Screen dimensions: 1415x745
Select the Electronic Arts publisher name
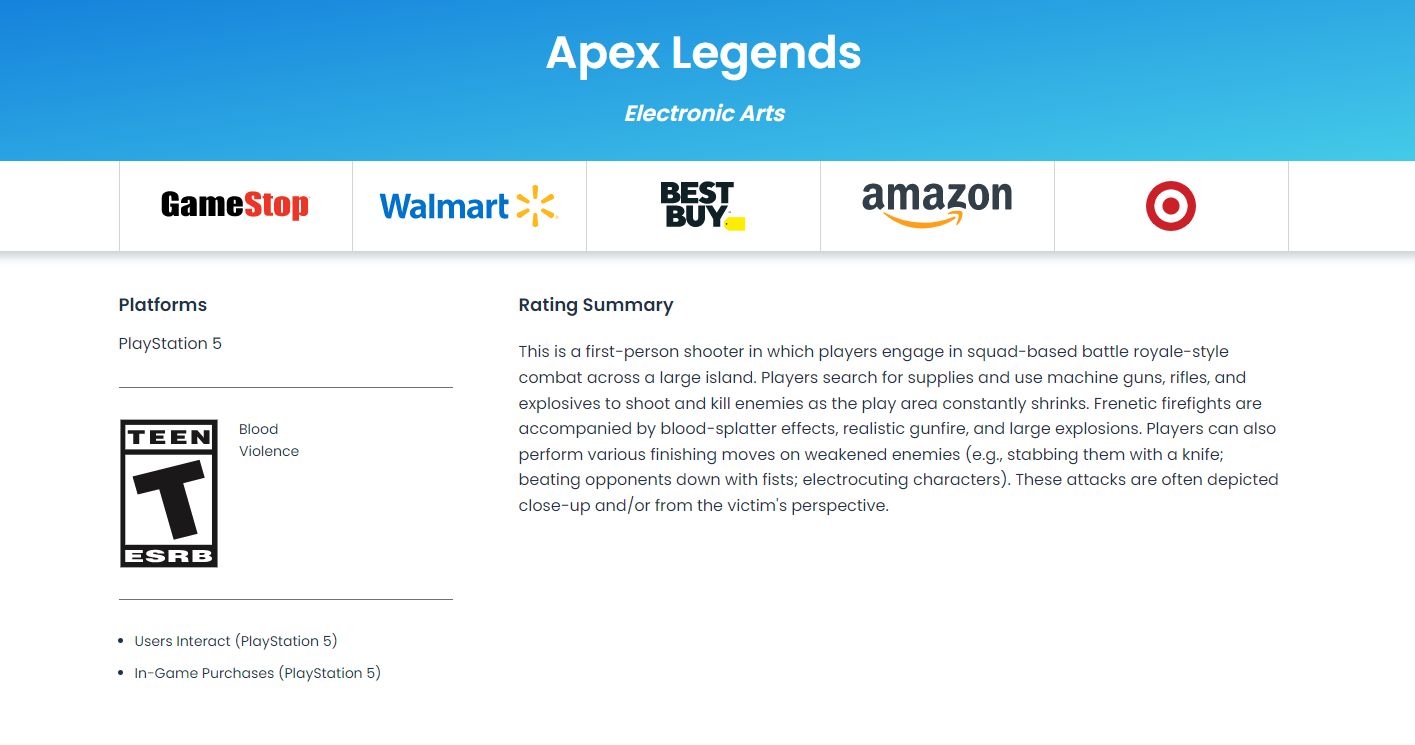coord(705,114)
